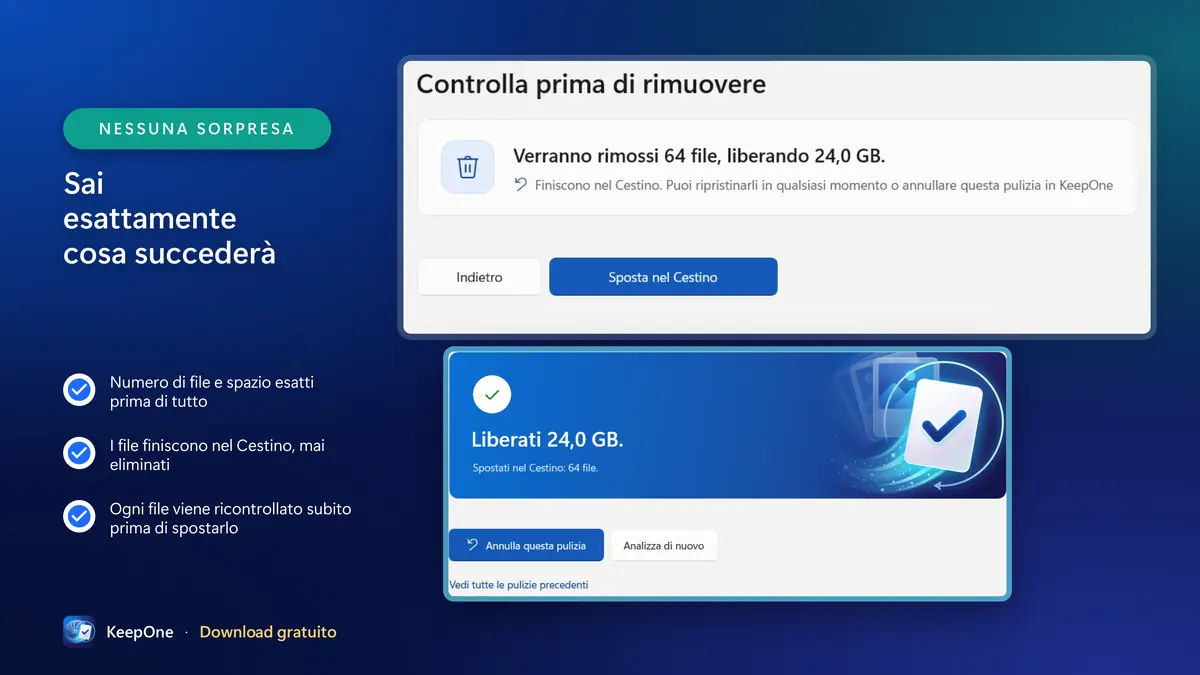Click the green checkmark circle above 'Liberati 24,0 GB.'

coord(491,395)
